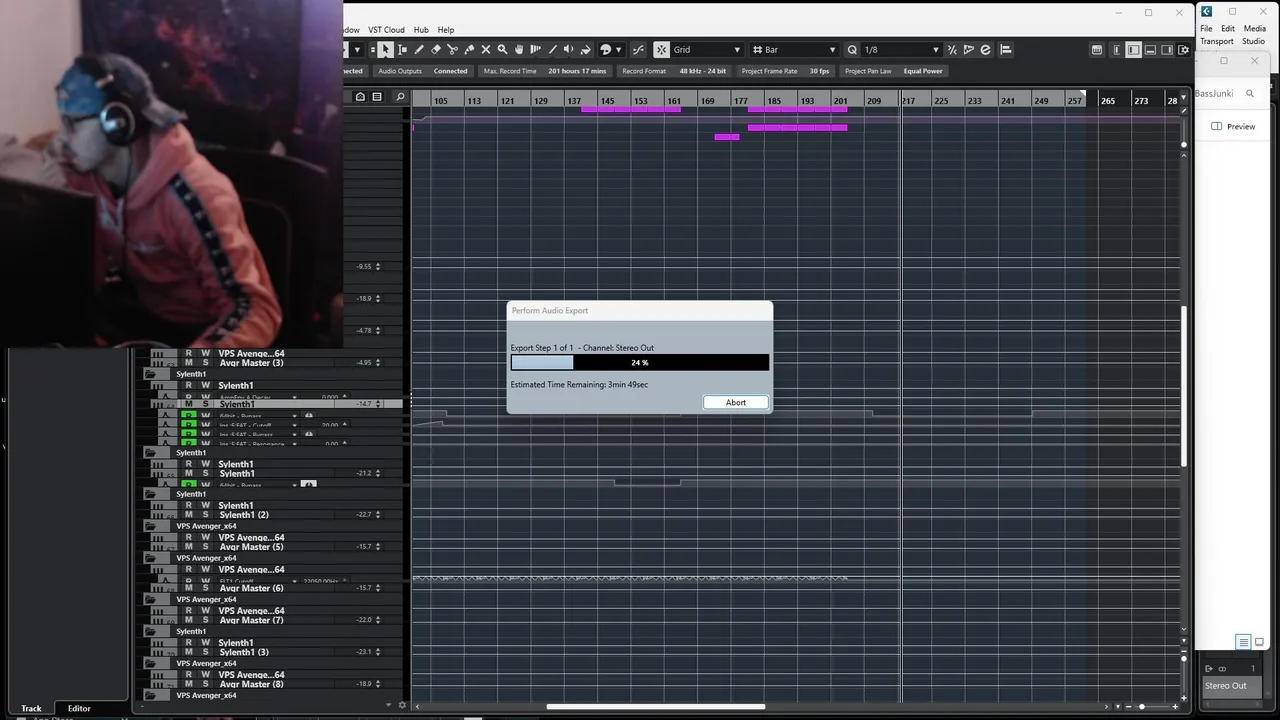Collapse the folder above Avgr Master (8)

point(151,663)
